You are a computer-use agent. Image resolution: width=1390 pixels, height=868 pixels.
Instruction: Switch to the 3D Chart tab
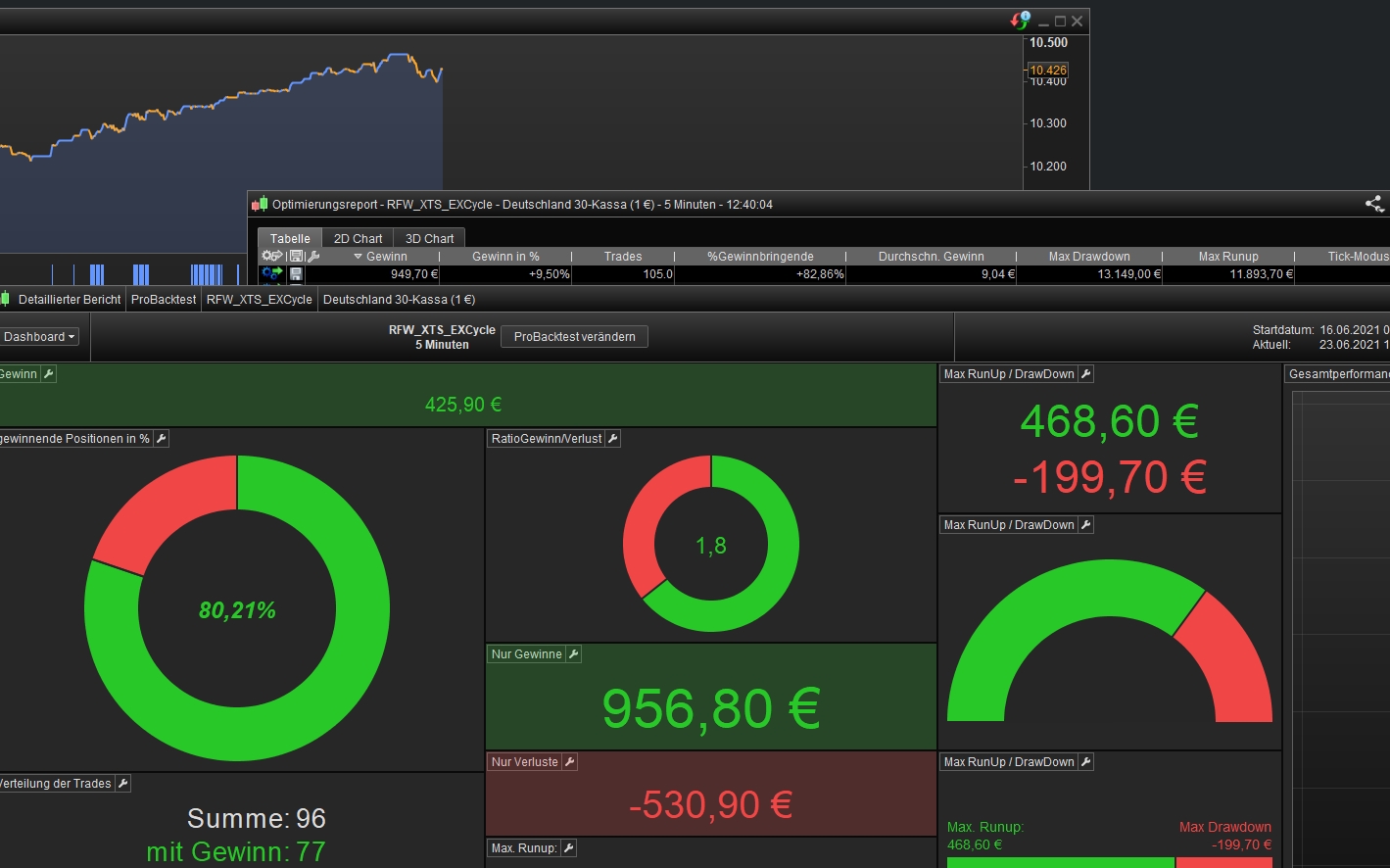(429, 238)
